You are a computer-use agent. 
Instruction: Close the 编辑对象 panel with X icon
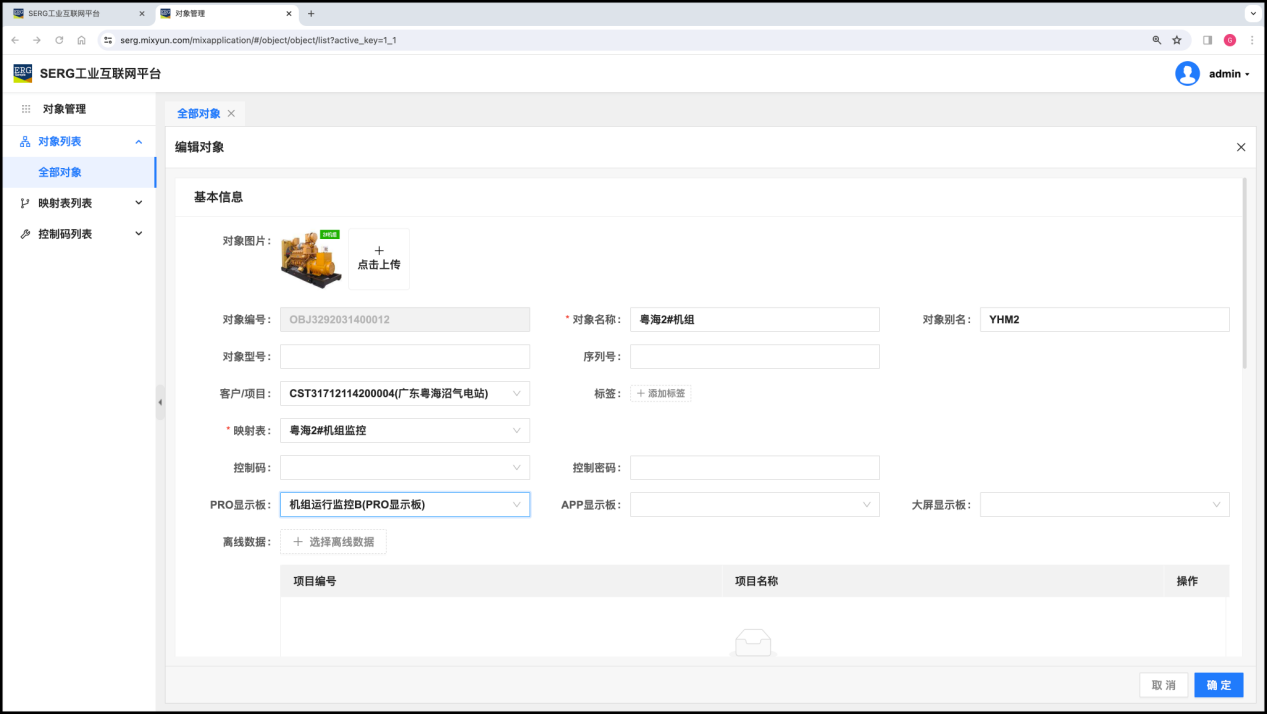pyautogui.click(x=1241, y=147)
